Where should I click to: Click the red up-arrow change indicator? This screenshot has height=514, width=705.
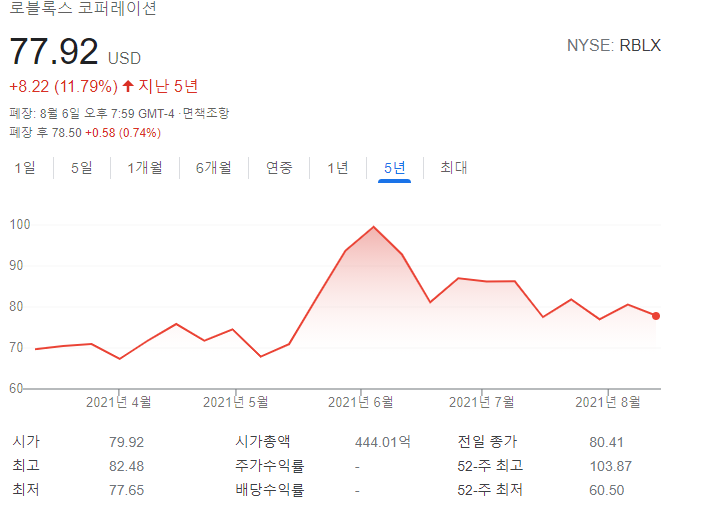(128, 86)
